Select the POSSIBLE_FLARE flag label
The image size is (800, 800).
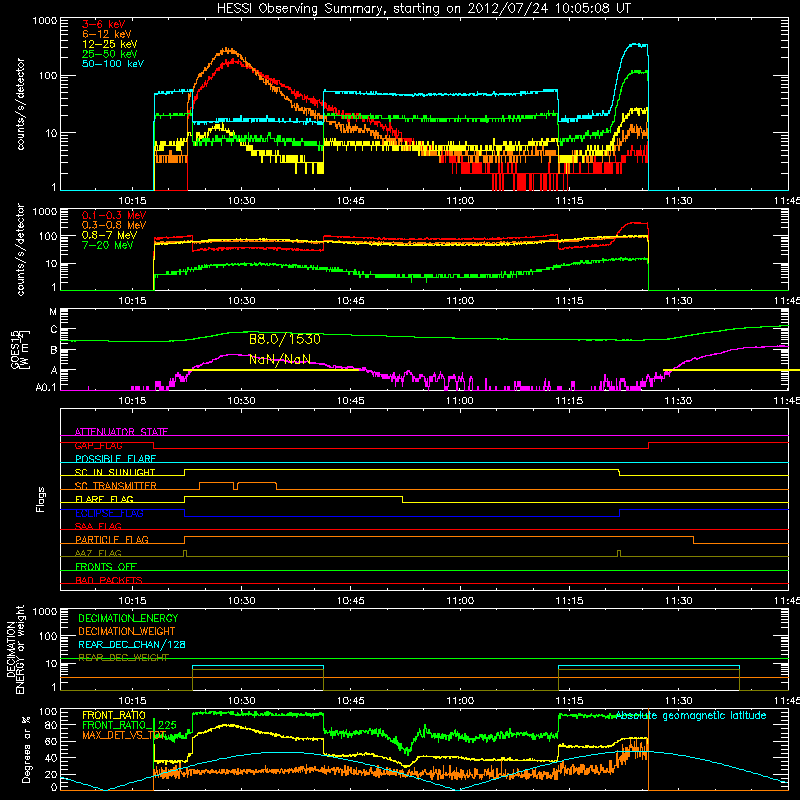click(115, 459)
